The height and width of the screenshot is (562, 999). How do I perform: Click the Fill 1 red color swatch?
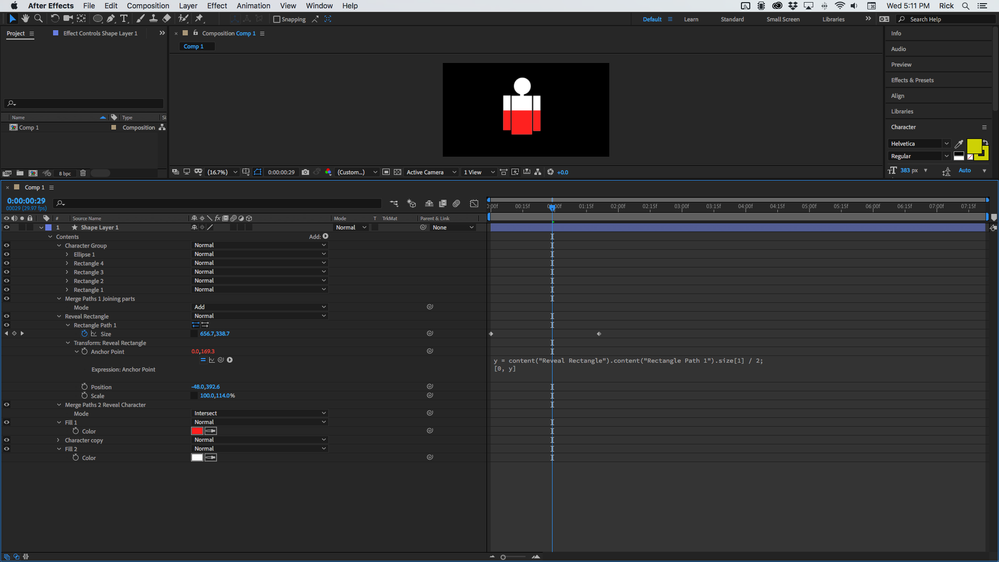coord(197,431)
